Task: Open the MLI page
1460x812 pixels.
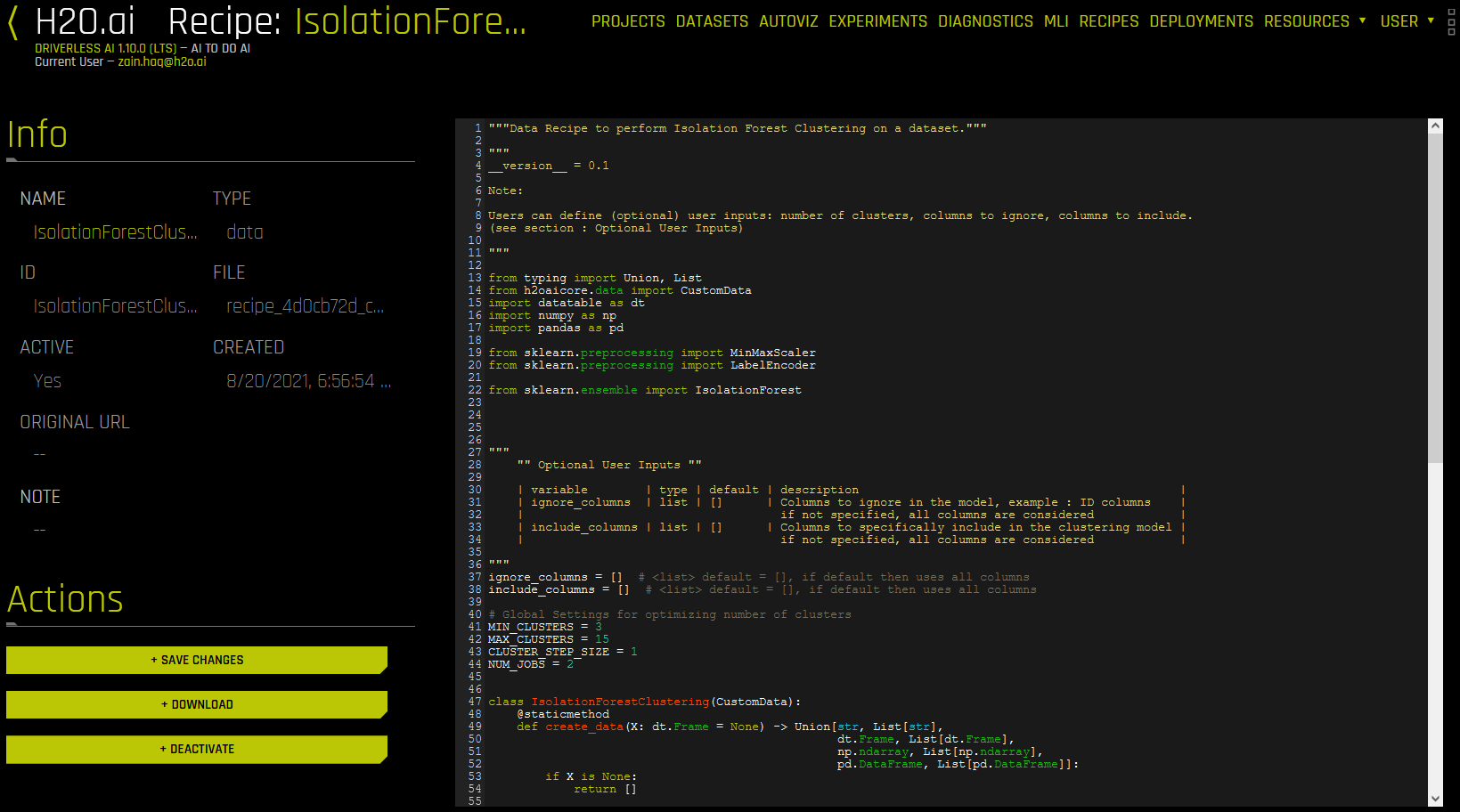Action: click(x=1056, y=21)
